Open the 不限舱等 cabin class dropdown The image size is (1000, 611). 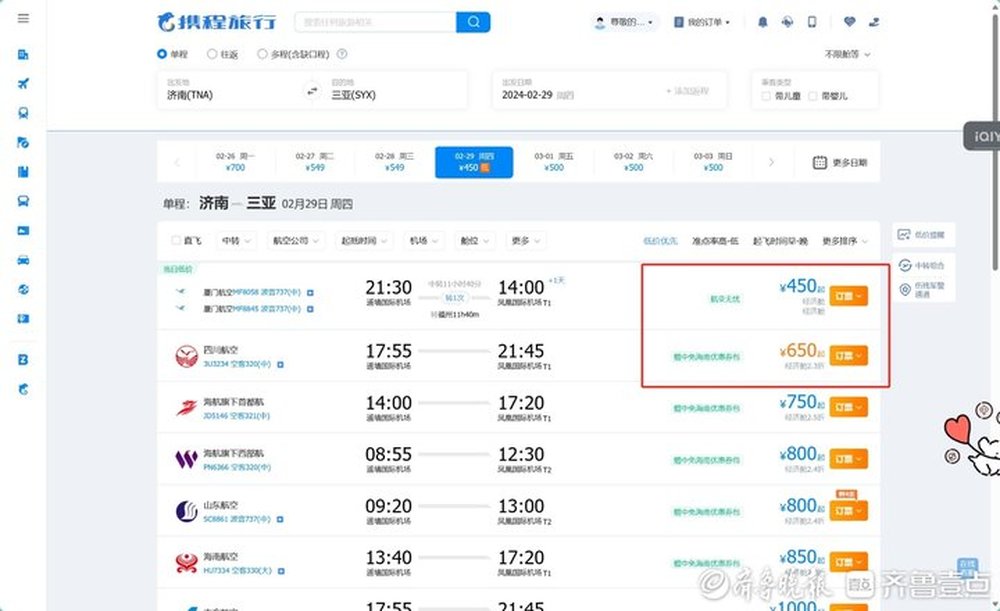(x=847, y=54)
